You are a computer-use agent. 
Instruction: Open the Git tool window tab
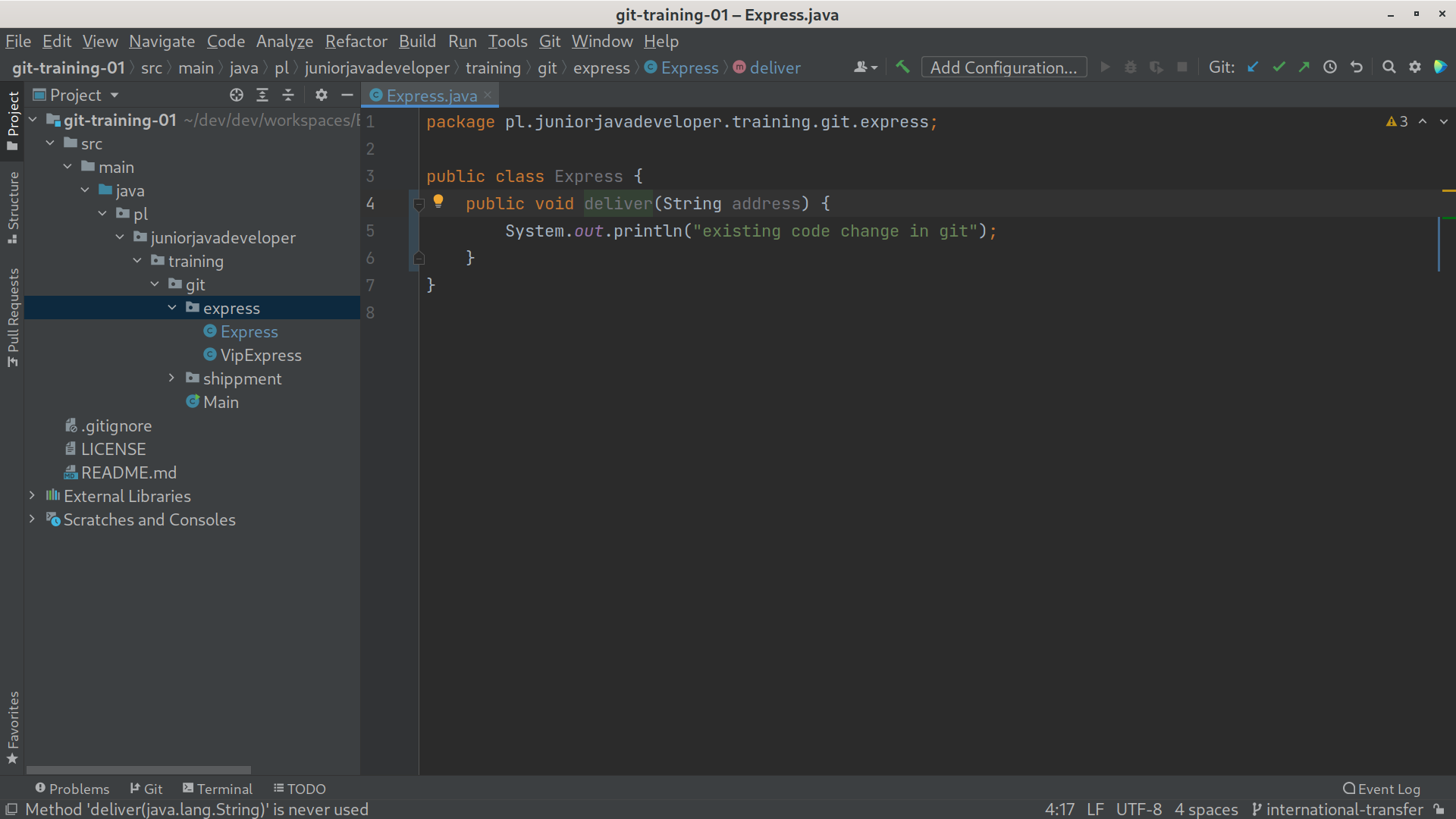coord(146,789)
